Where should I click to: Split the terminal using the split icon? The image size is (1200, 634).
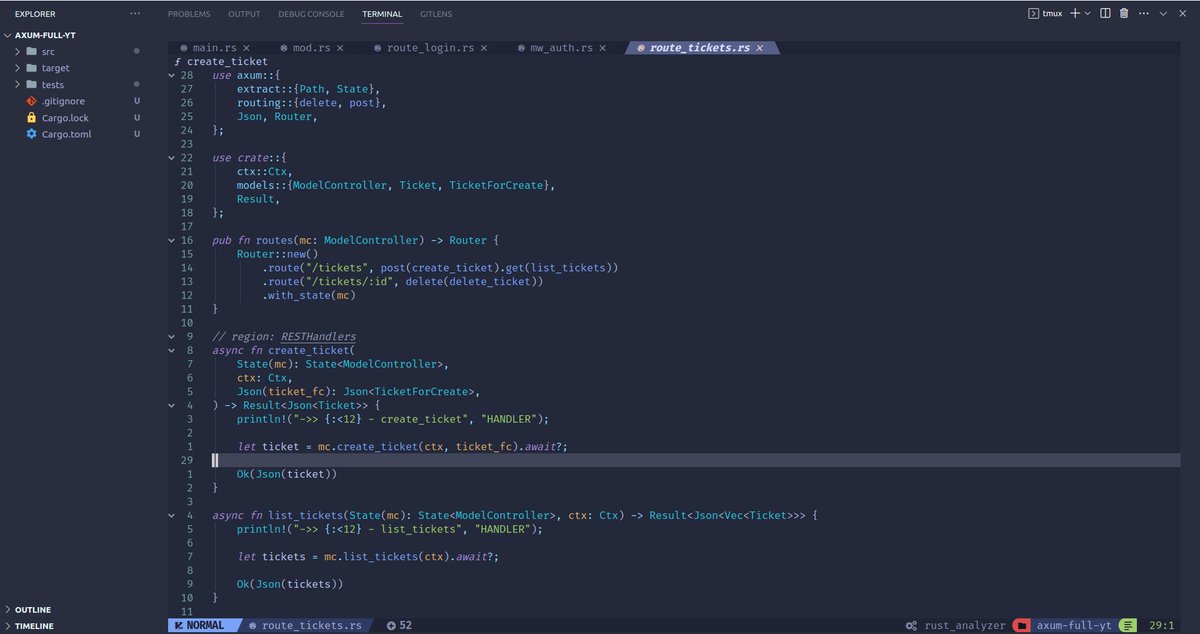[1106, 13]
